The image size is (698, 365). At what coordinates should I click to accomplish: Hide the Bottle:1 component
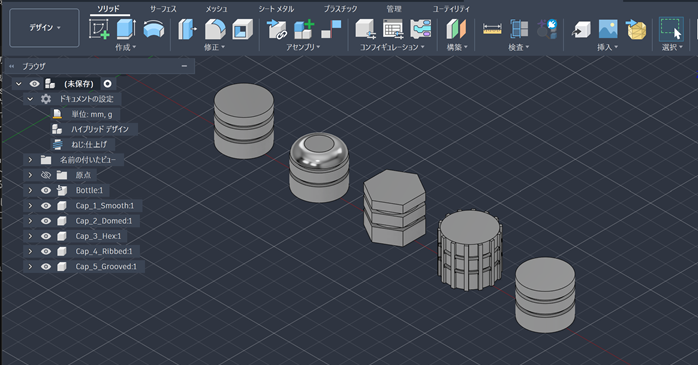point(46,190)
